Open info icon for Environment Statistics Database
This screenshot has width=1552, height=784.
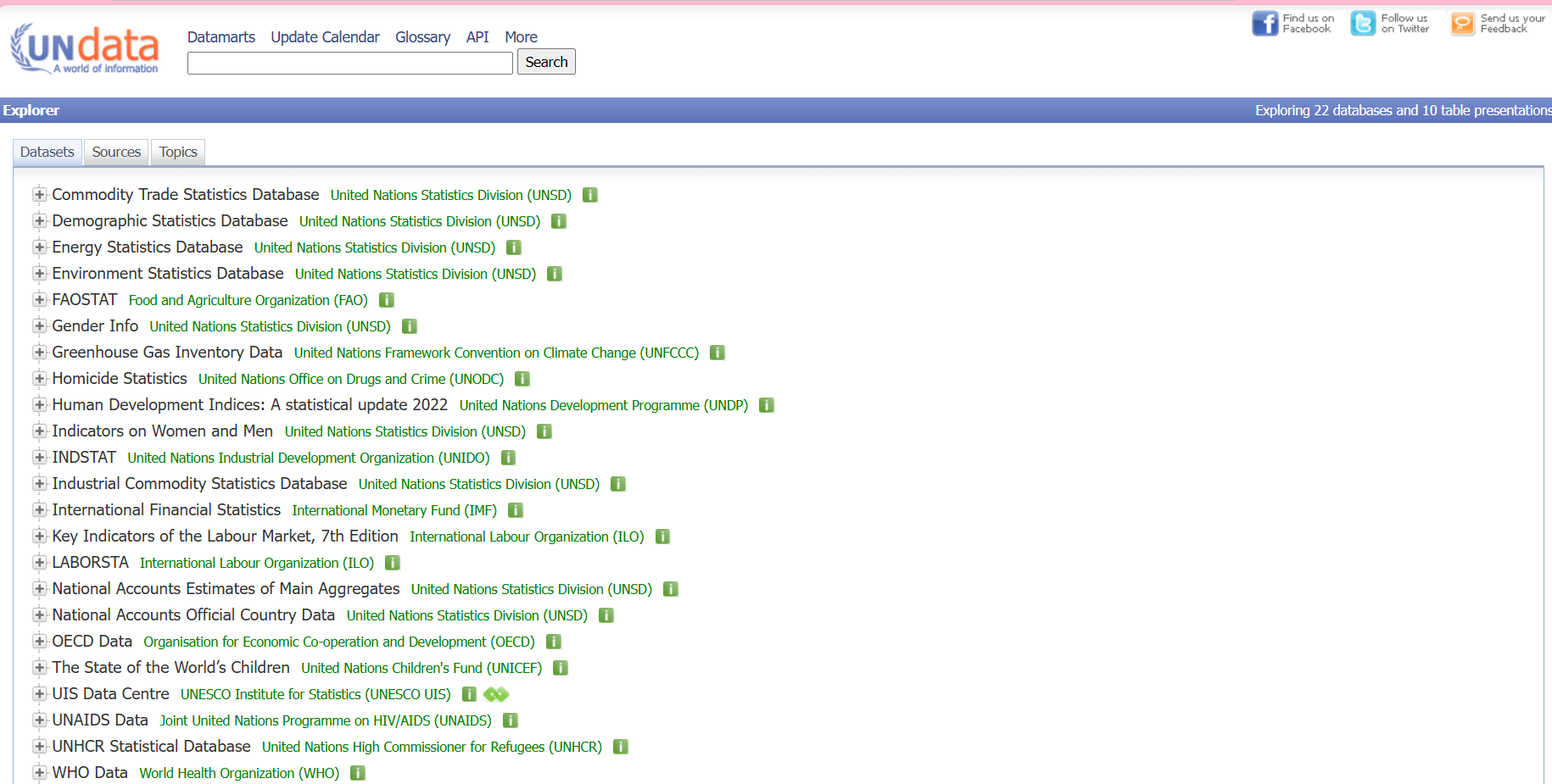click(555, 274)
